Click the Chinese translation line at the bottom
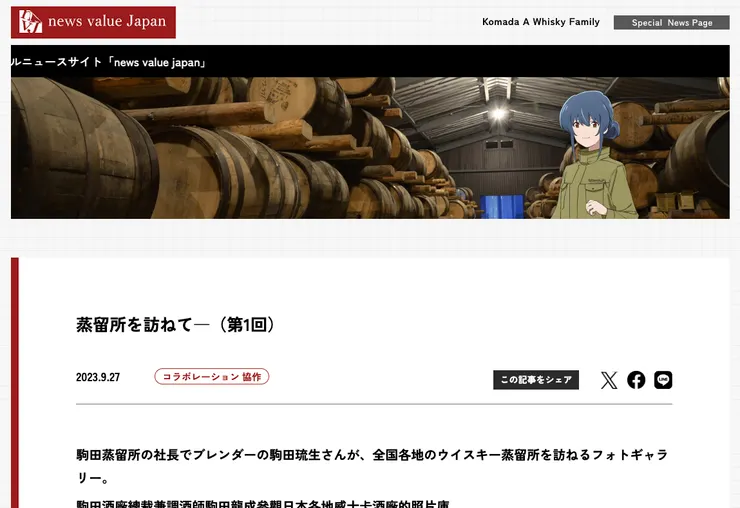This screenshot has width=740, height=508. pos(263,503)
